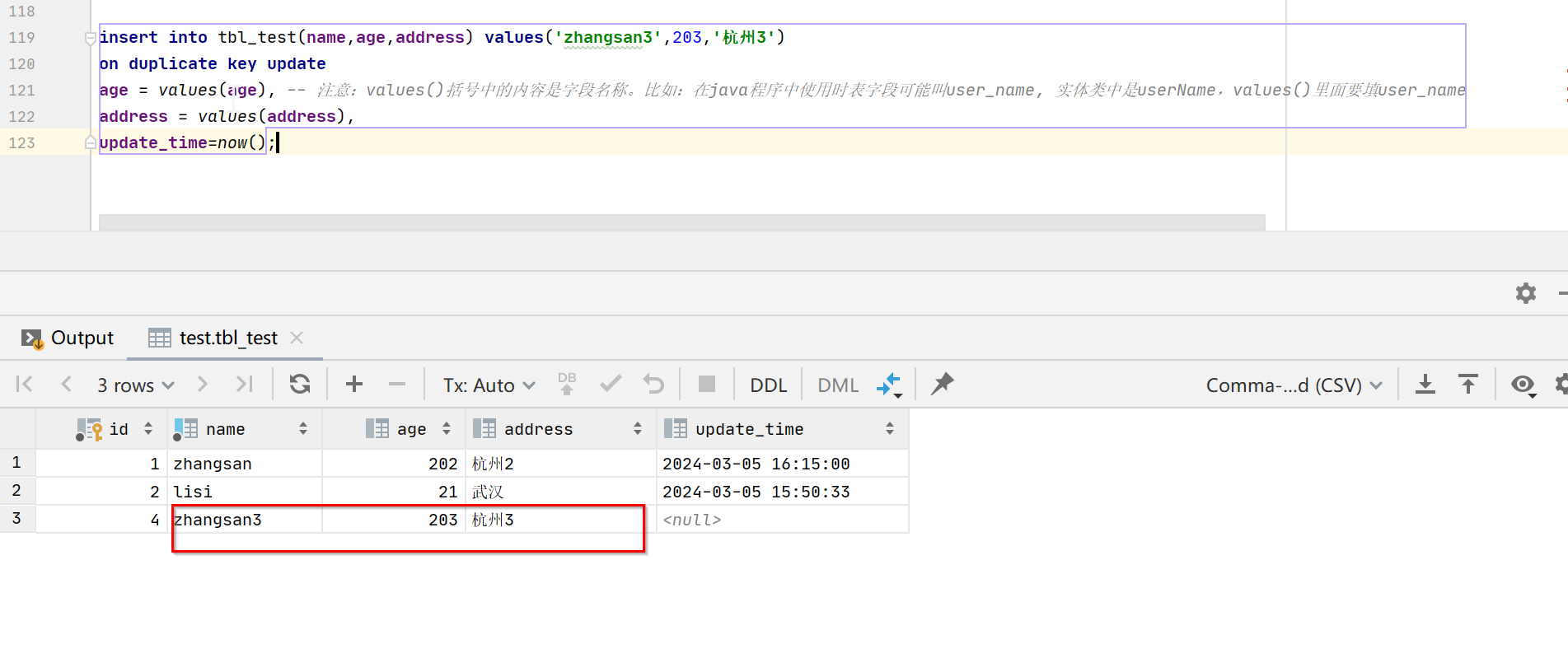Select the age cell 203

coord(394,520)
